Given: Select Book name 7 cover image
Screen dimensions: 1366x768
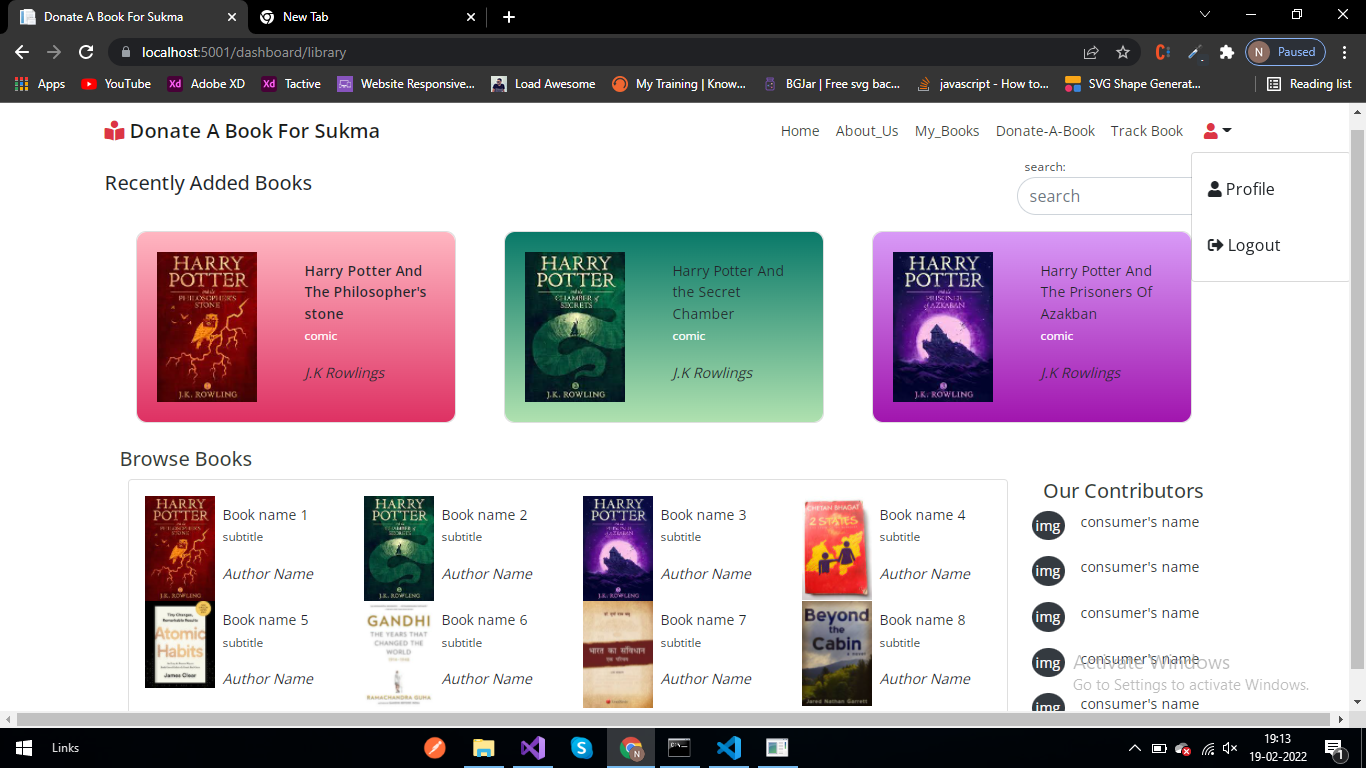Looking at the screenshot, I should 618,654.
